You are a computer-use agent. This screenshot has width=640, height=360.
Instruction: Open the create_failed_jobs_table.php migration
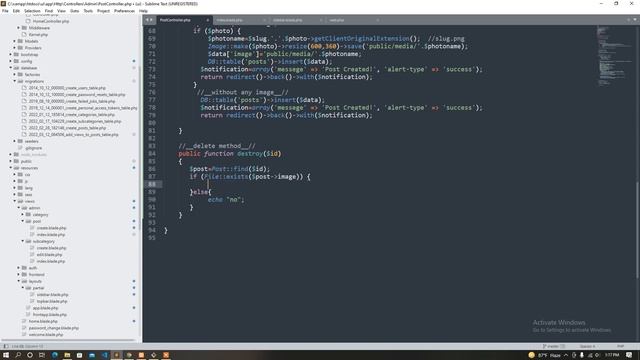(x=72, y=101)
